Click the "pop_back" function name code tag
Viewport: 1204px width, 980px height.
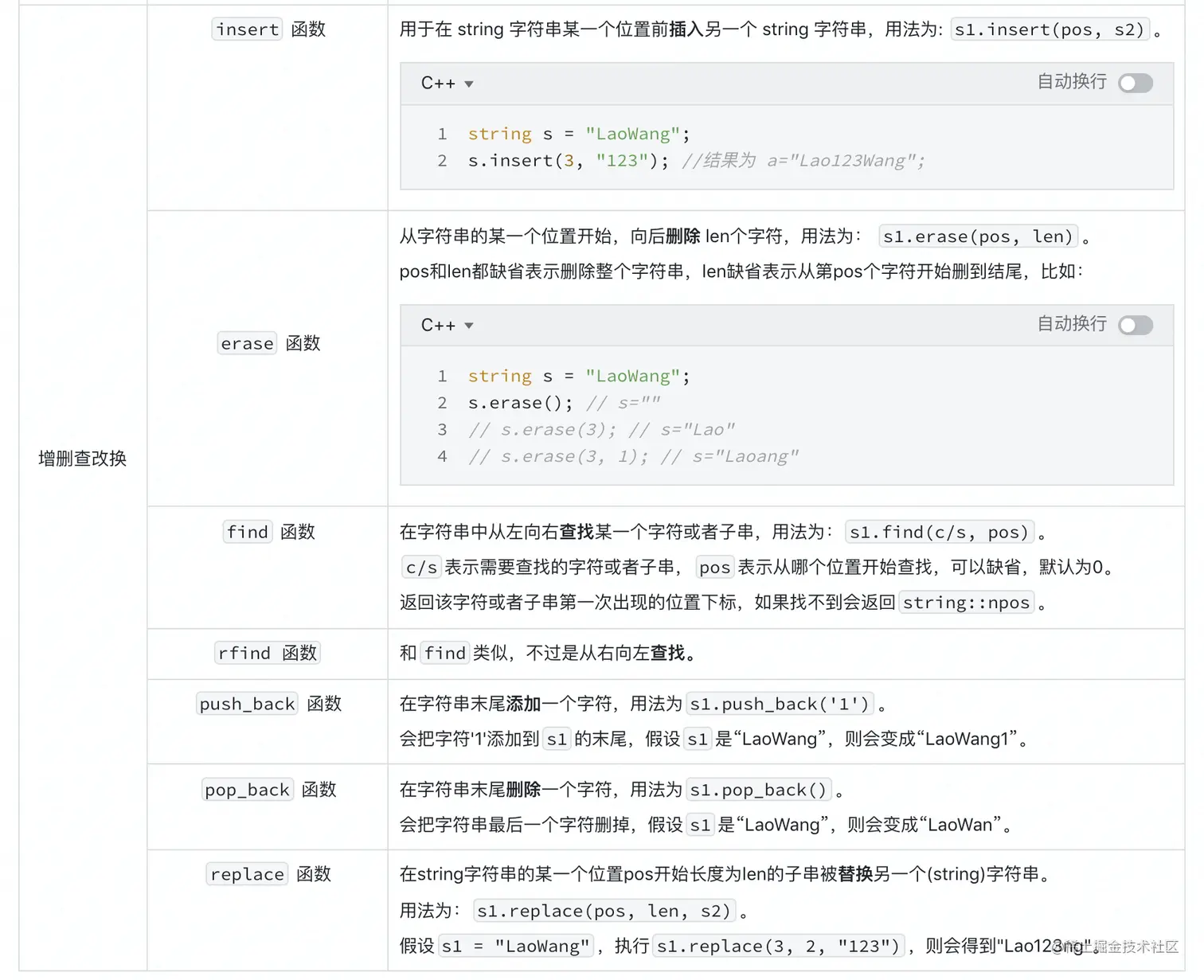tap(248, 790)
